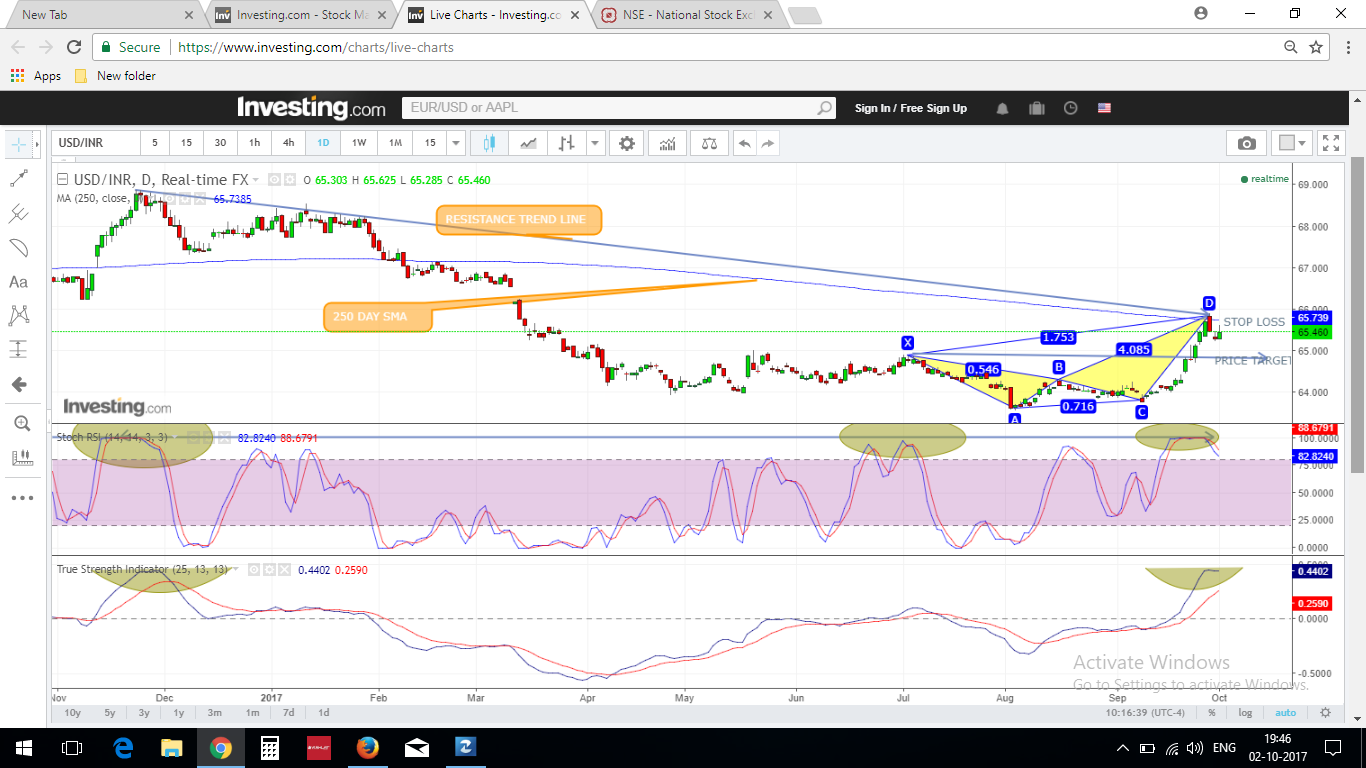Screen dimensions: 1366x768
Task: Take a chart snapshot with camera icon
Action: click(x=1246, y=143)
